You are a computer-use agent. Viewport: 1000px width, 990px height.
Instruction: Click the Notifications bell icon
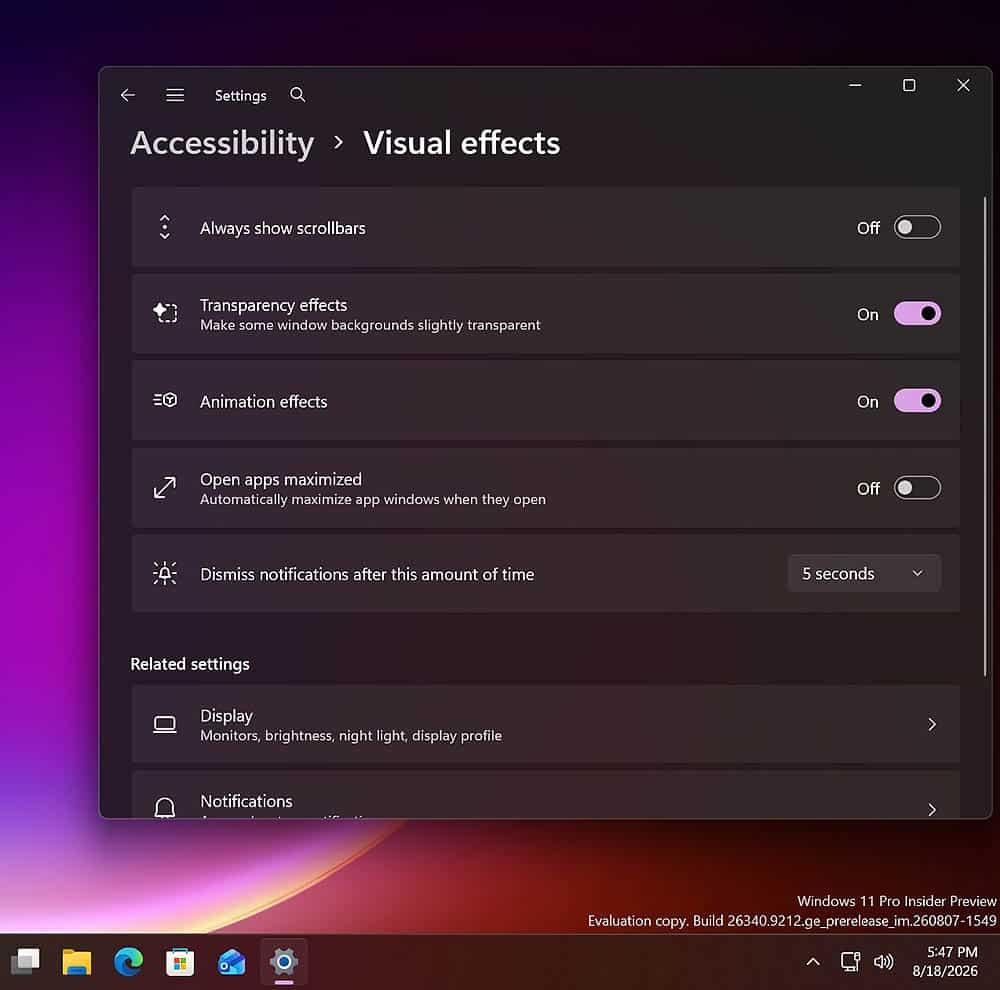coord(165,808)
